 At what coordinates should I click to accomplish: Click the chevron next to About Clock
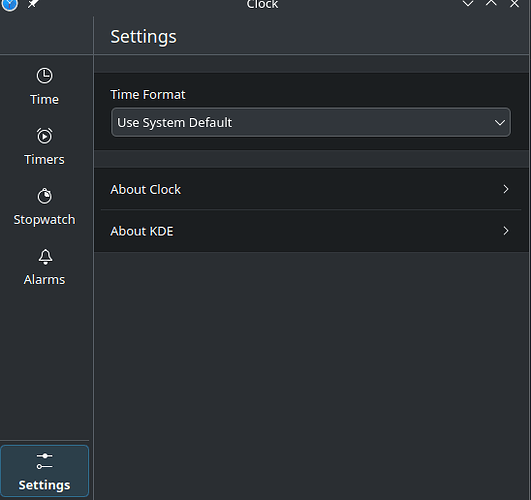click(506, 189)
